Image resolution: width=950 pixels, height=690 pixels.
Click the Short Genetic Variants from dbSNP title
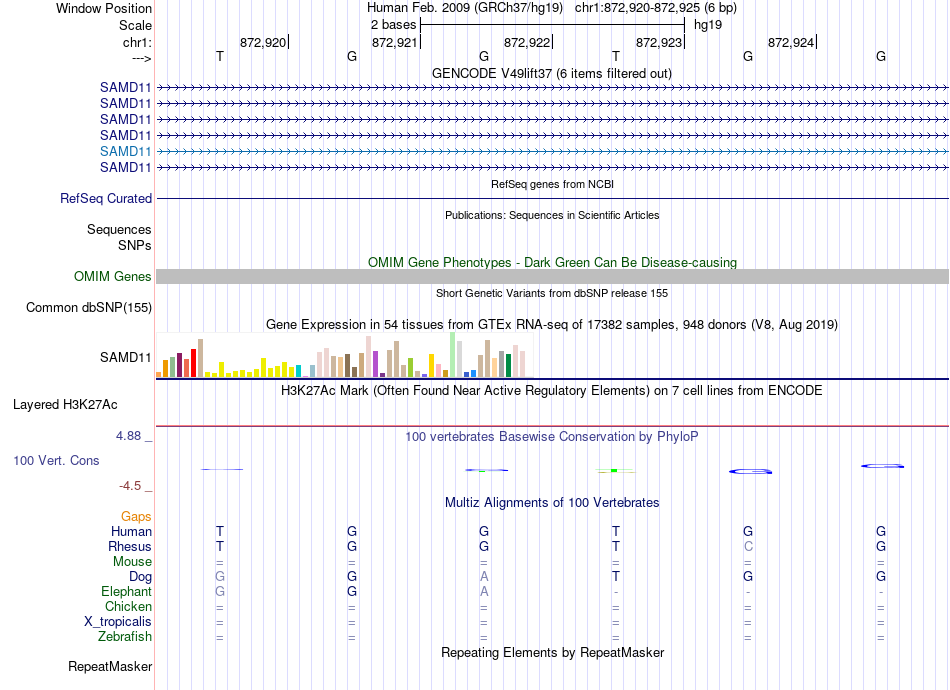[x=552, y=293]
